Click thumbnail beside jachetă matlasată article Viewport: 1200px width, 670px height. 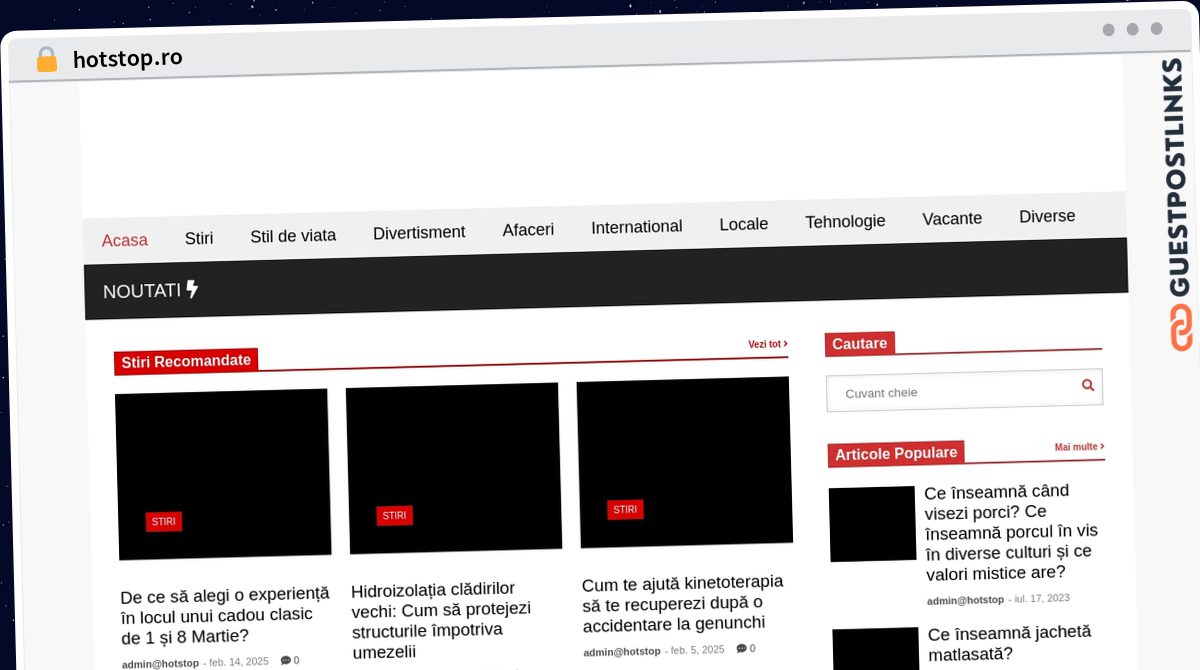click(876, 649)
